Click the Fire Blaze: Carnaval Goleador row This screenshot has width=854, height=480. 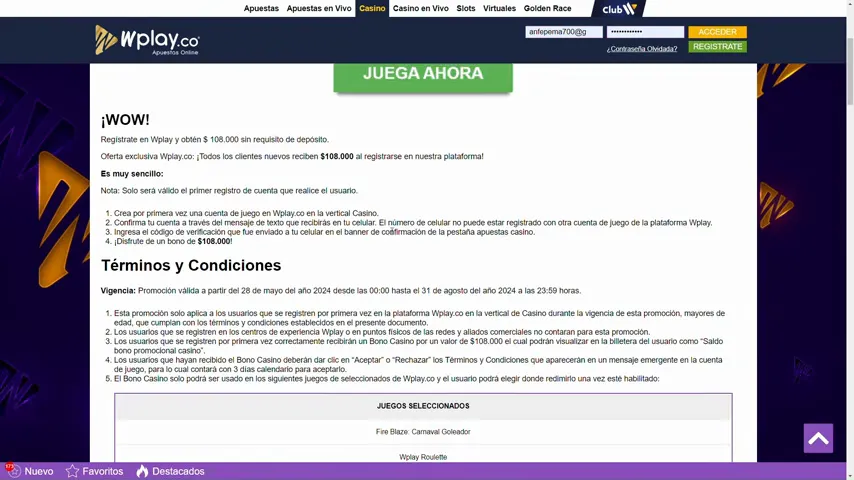coord(423,432)
